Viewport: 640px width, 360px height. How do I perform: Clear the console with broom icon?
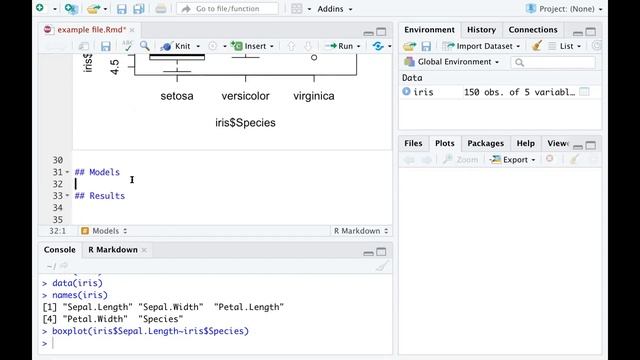[382, 267]
